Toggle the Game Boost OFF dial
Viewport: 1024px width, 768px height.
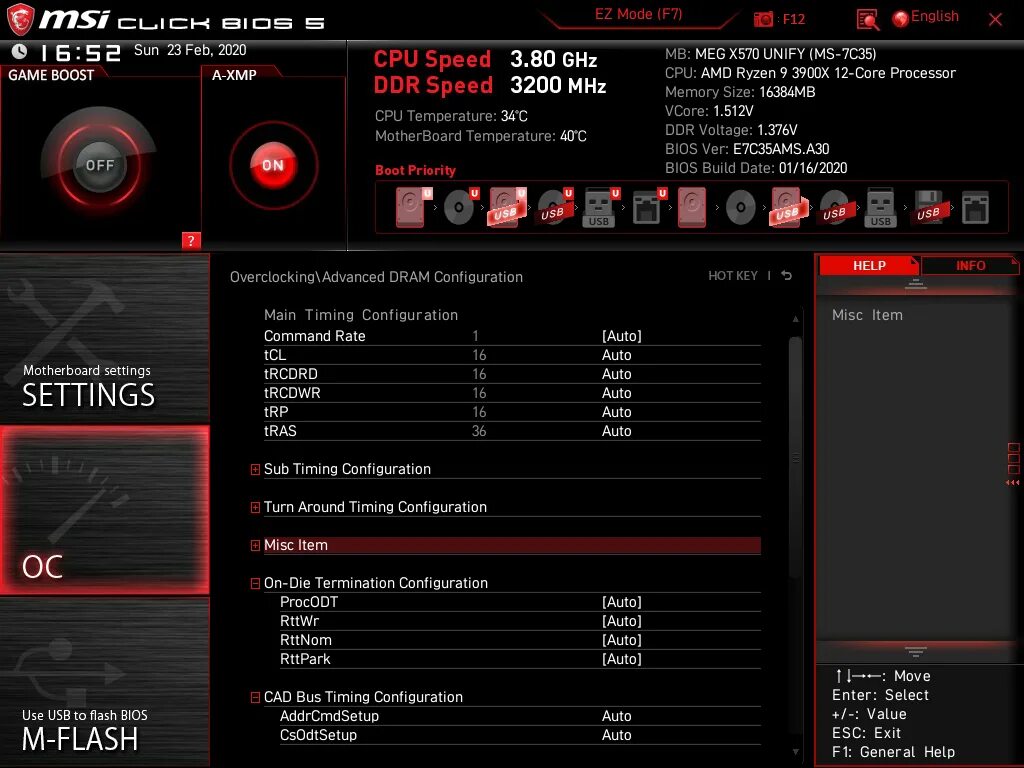pyautogui.click(x=99, y=165)
